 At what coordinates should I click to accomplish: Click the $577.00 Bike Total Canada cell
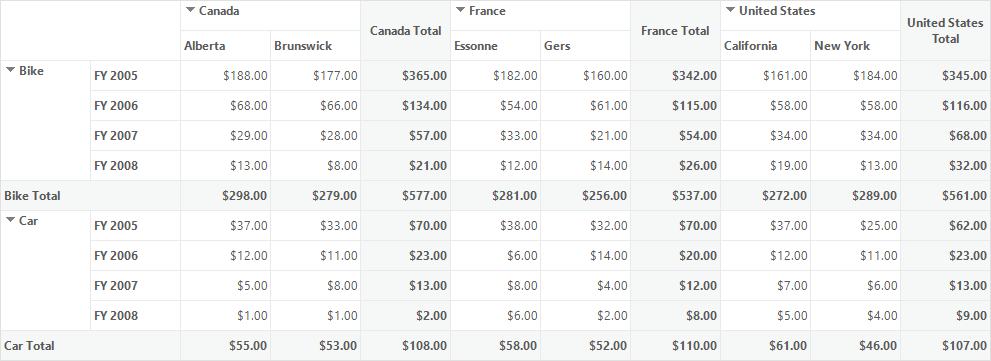pyautogui.click(x=406, y=195)
